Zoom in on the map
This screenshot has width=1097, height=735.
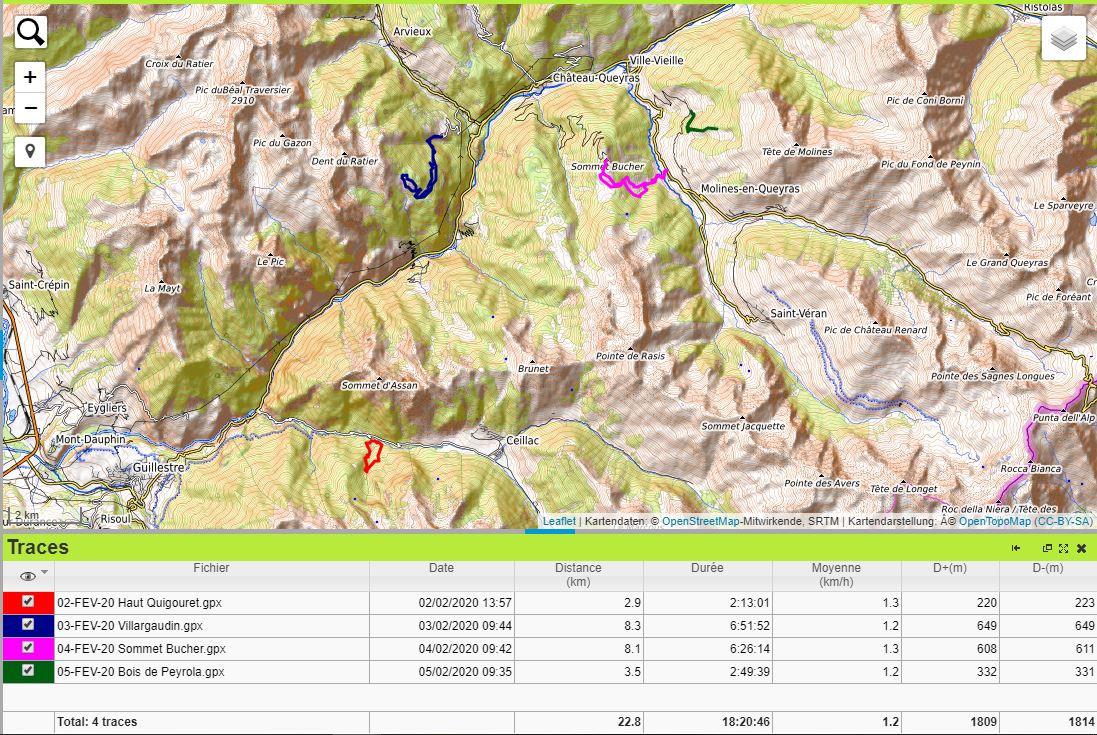tap(31, 77)
